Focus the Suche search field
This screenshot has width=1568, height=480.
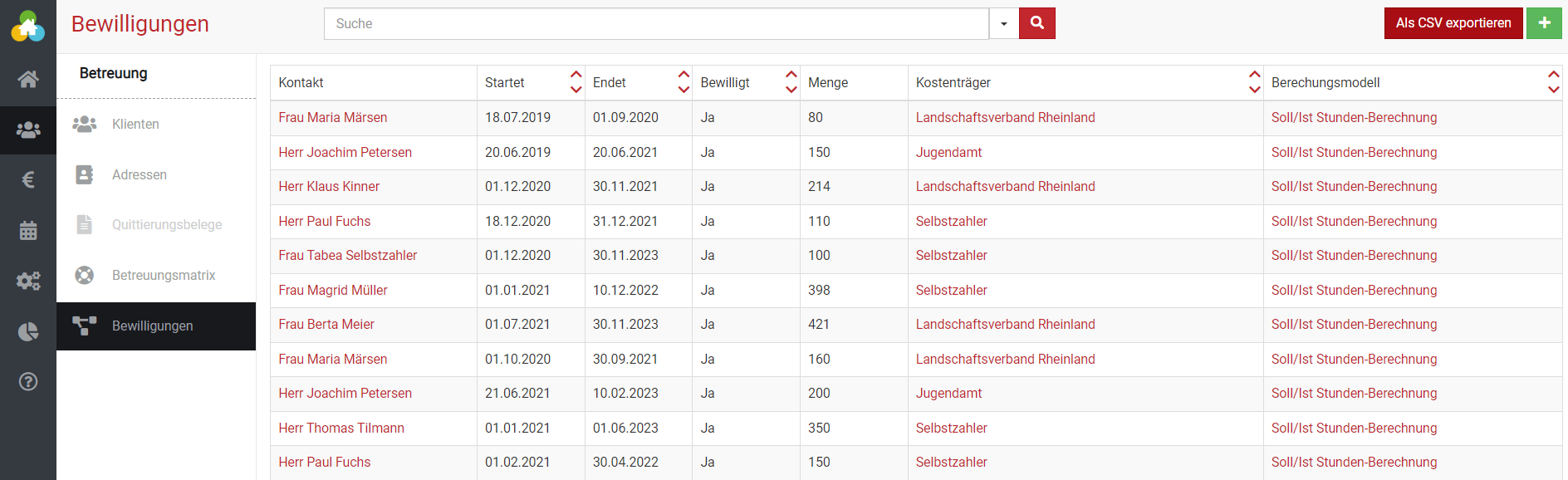click(656, 23)
